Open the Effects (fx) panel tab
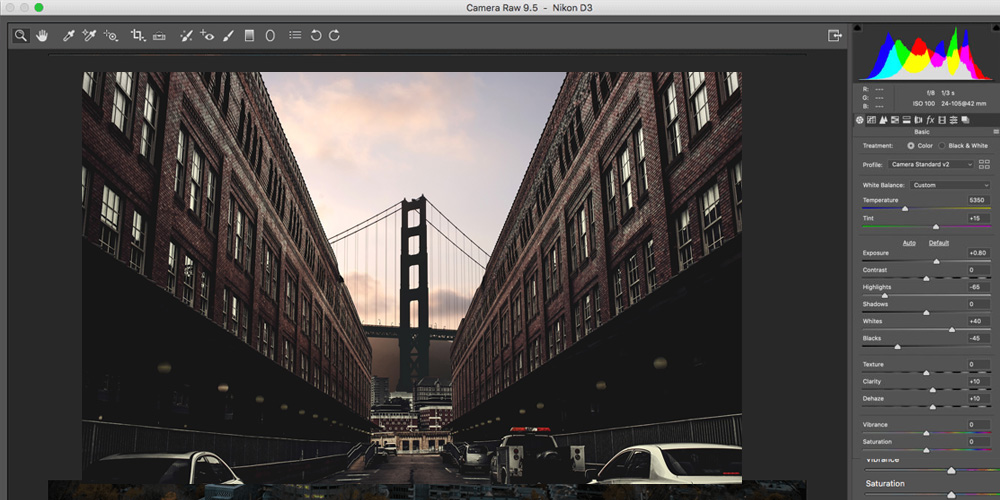1000x500 pixels. click(930, 120)
